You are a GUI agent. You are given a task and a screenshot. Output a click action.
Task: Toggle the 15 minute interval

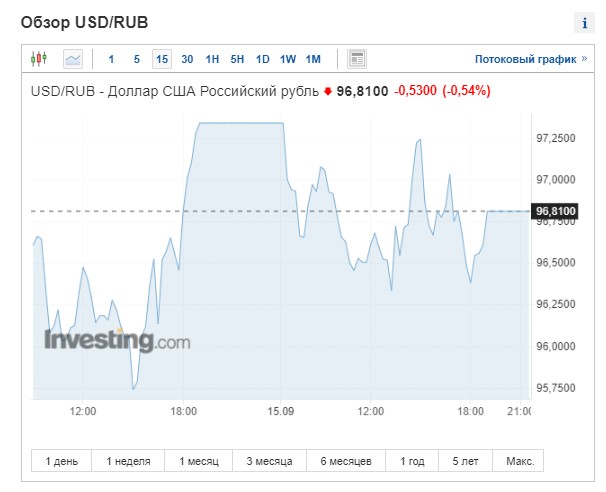162,59
